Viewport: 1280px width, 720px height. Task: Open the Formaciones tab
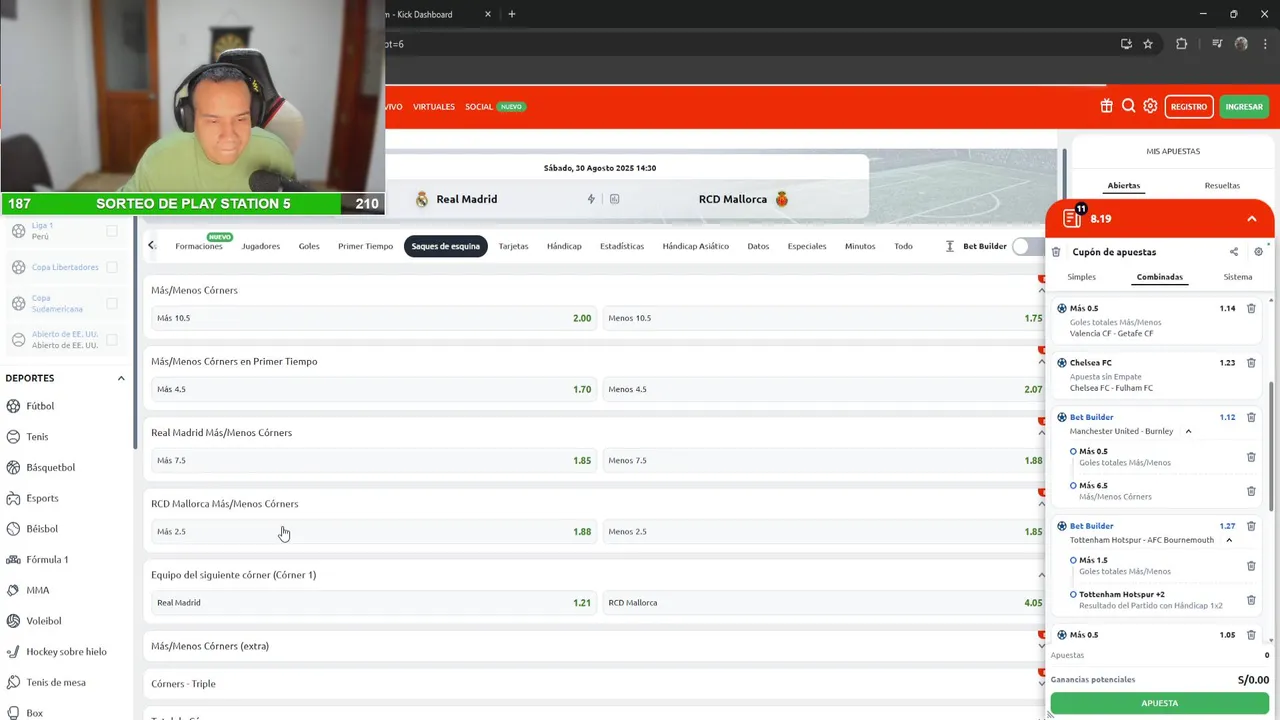pyautogui.click(x=199, y=246)
